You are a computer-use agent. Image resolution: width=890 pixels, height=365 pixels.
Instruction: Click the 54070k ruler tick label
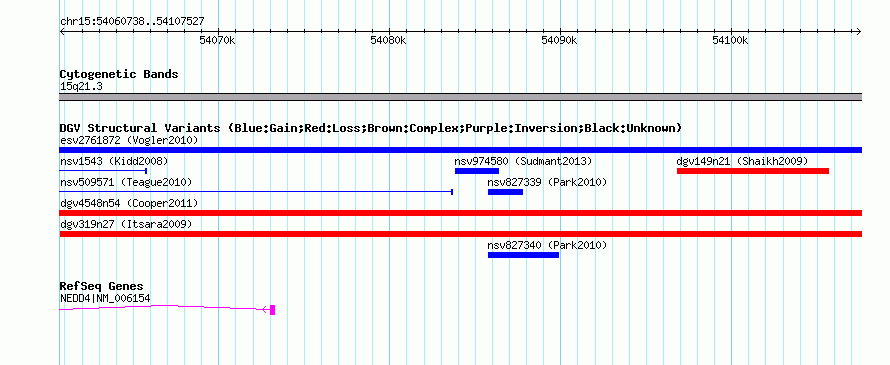click(218, 41)
